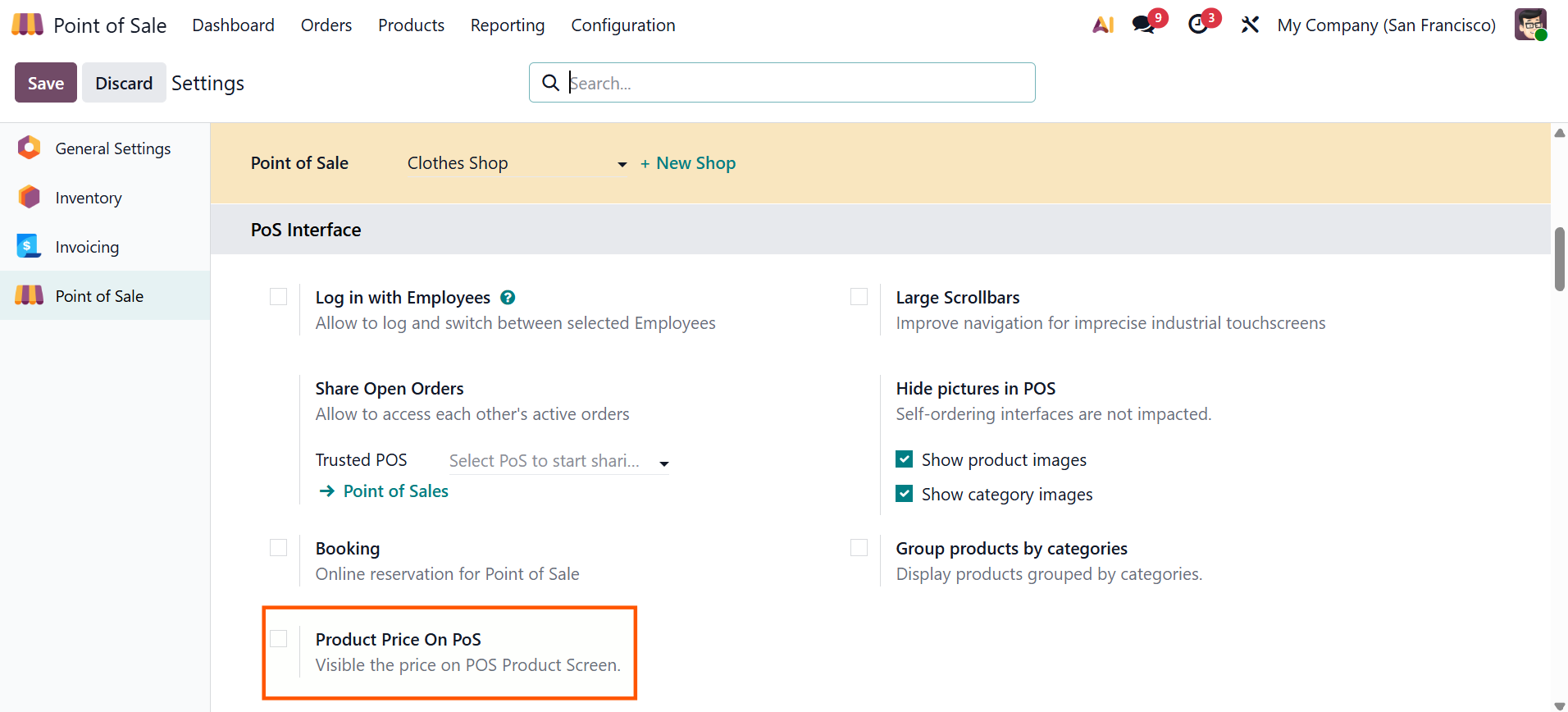
Task: Click the vertical scrollbar thumb
Action: point(1559,259)
